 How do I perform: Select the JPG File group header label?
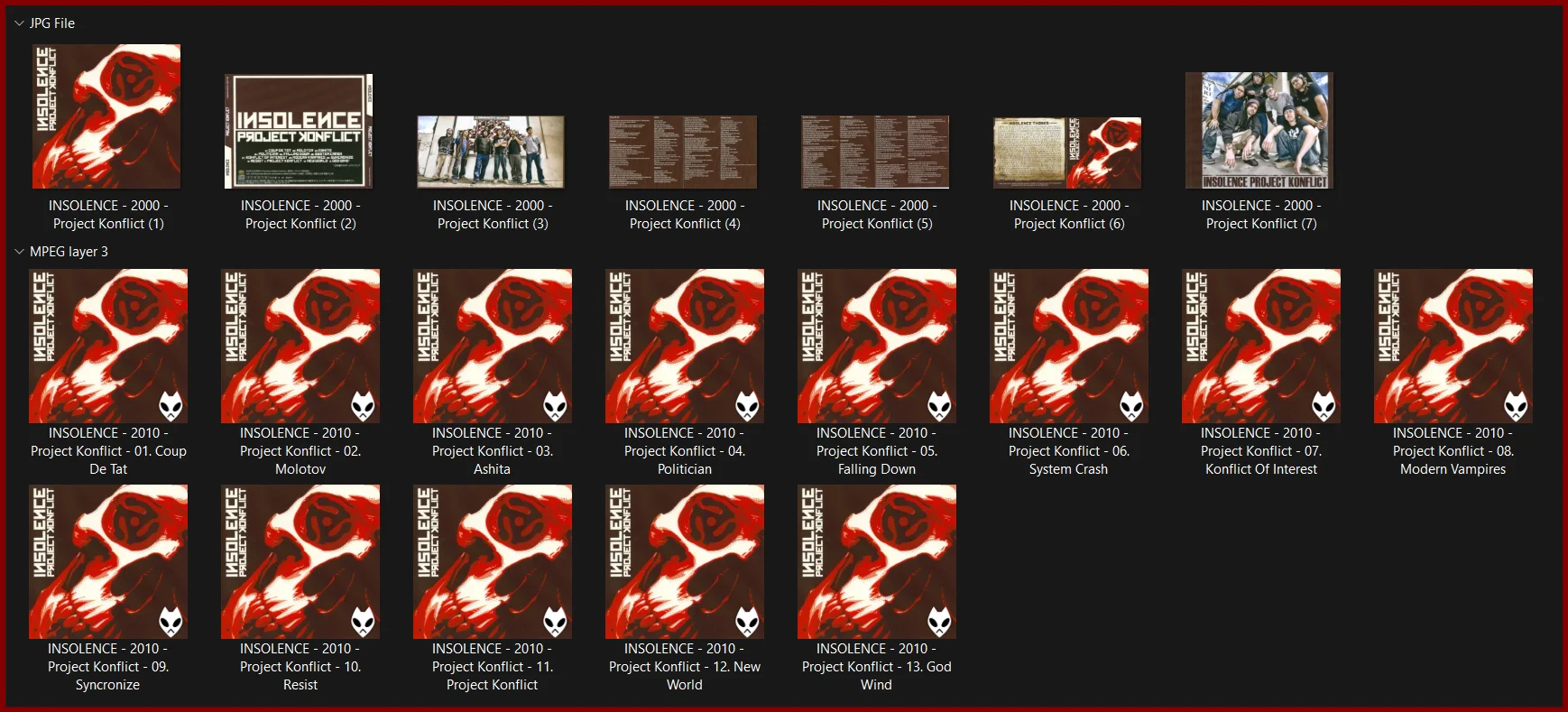click(x=52, y=23)
